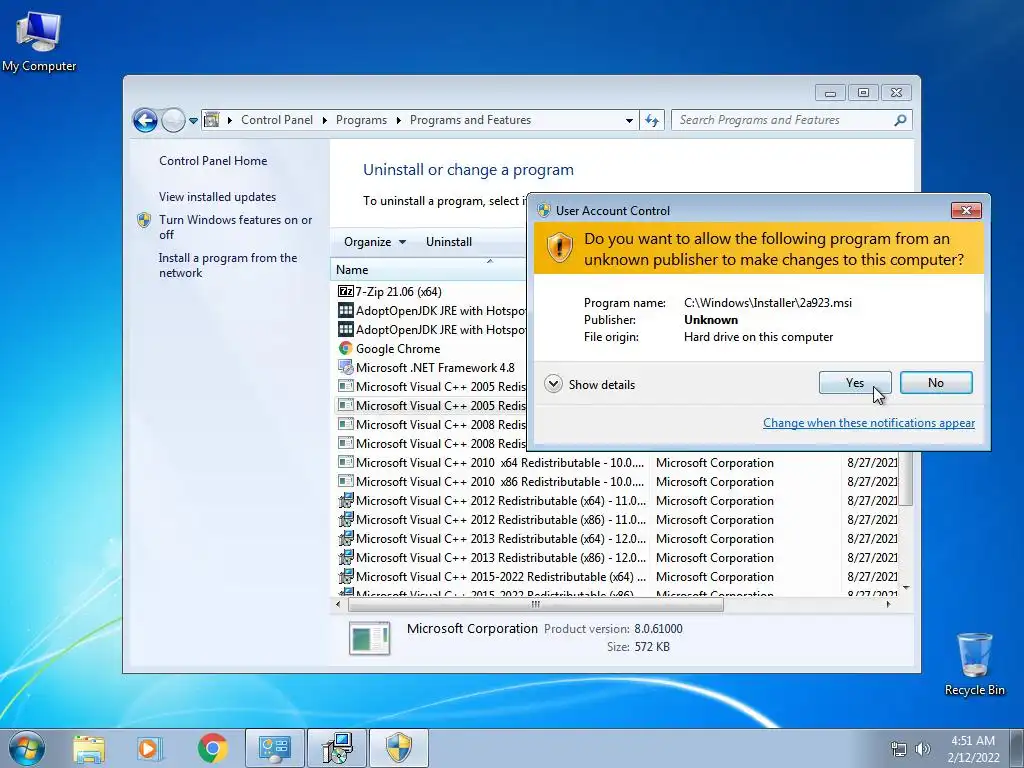1024x768 pixels.
Task: Open My Computer desktop icon
Action: tap(39, 40)
